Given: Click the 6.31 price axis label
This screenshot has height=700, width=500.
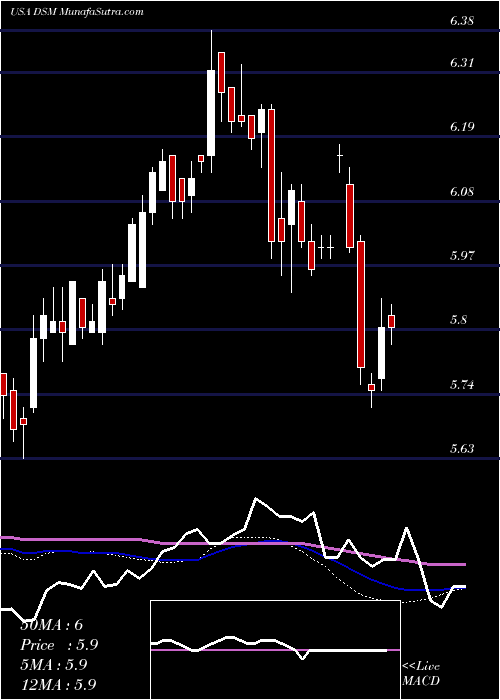Looking at the screenshot, I should tap(461, 63).
